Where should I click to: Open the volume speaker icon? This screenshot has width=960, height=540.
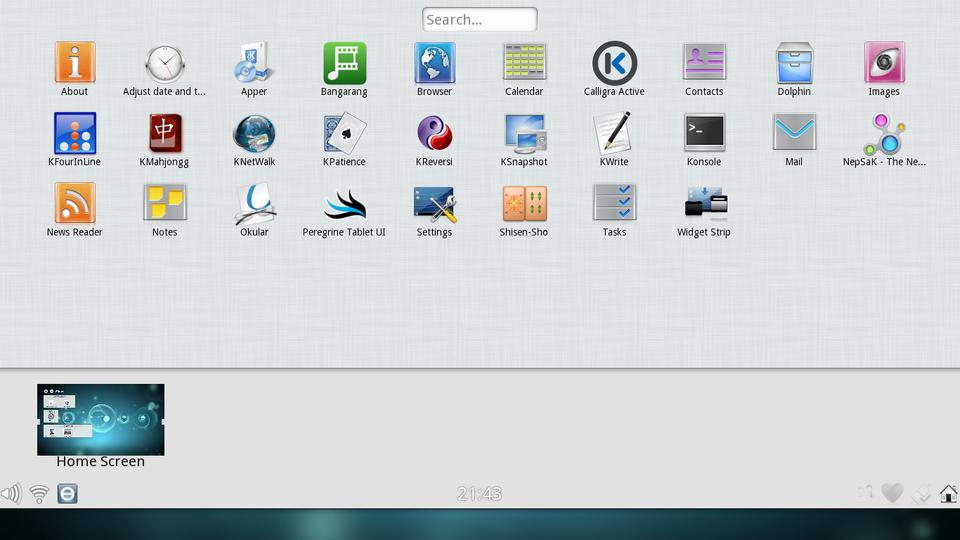tap(11, 493)
